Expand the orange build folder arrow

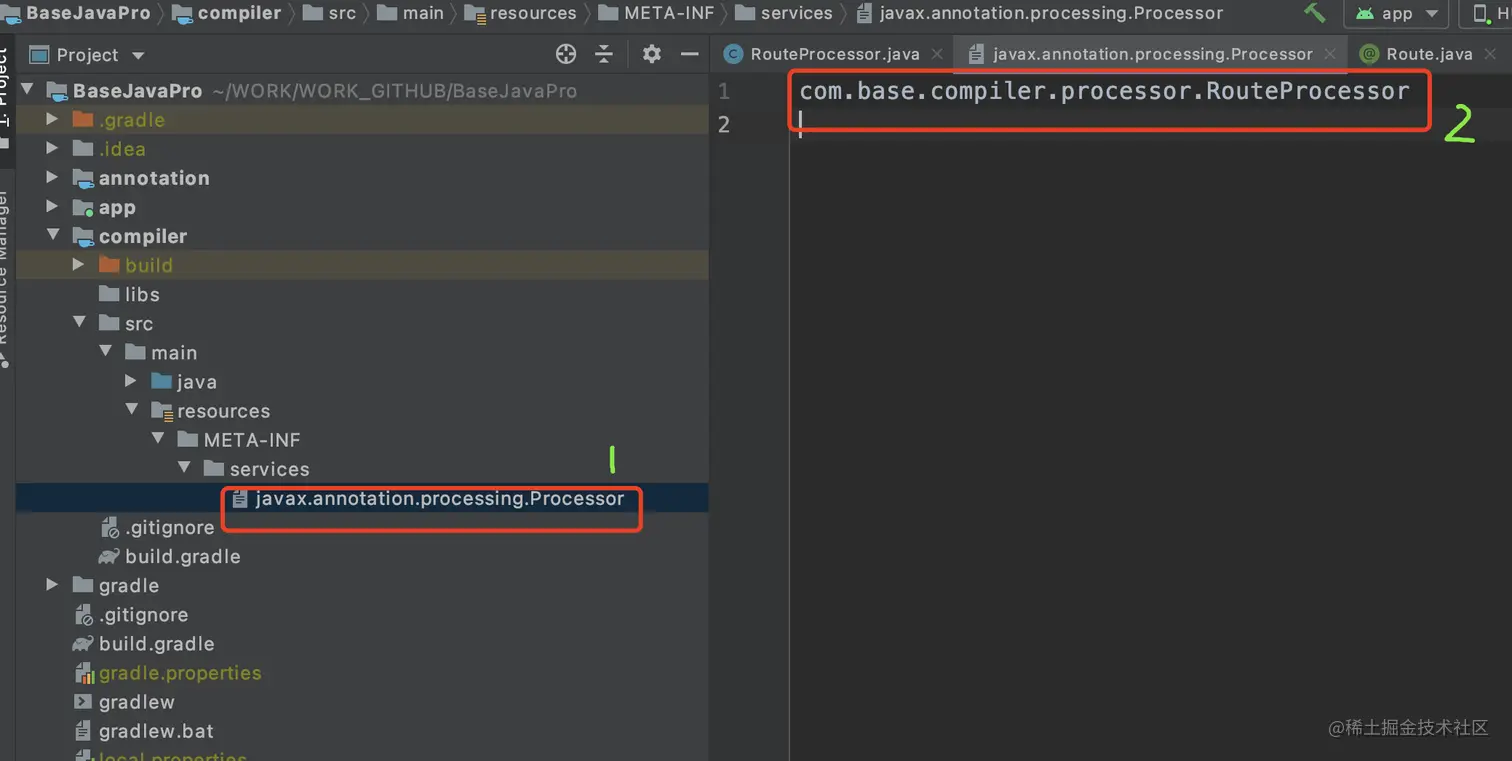pos(79,265)
